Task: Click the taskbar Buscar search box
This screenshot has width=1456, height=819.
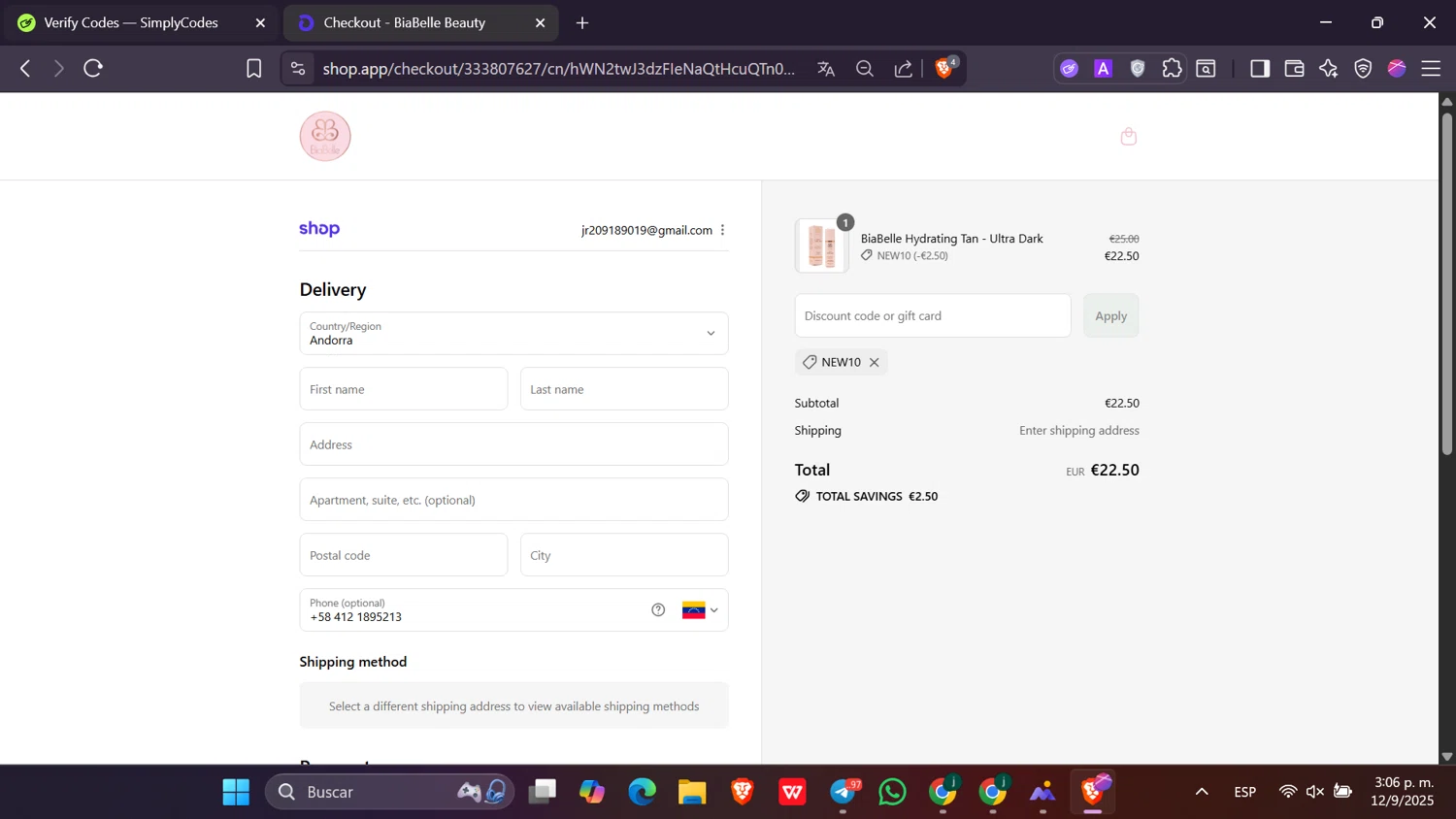Action: (x=388, y=792)
